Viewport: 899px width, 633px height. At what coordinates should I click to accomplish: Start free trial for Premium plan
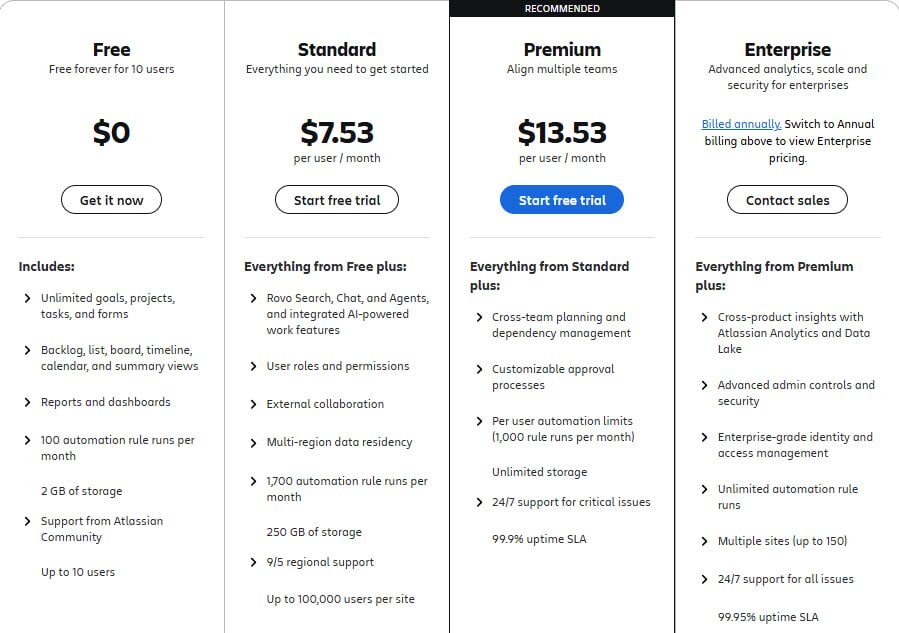pyautogui.click(x=561, y=200)
